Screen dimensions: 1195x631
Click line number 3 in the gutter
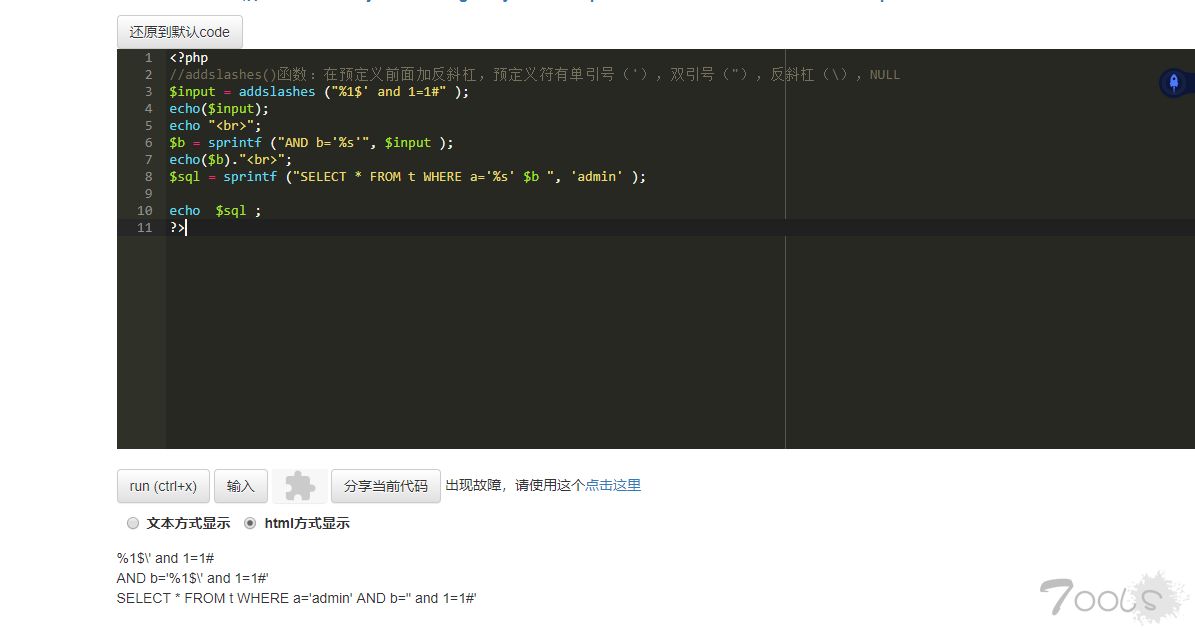tap(146, 92)
